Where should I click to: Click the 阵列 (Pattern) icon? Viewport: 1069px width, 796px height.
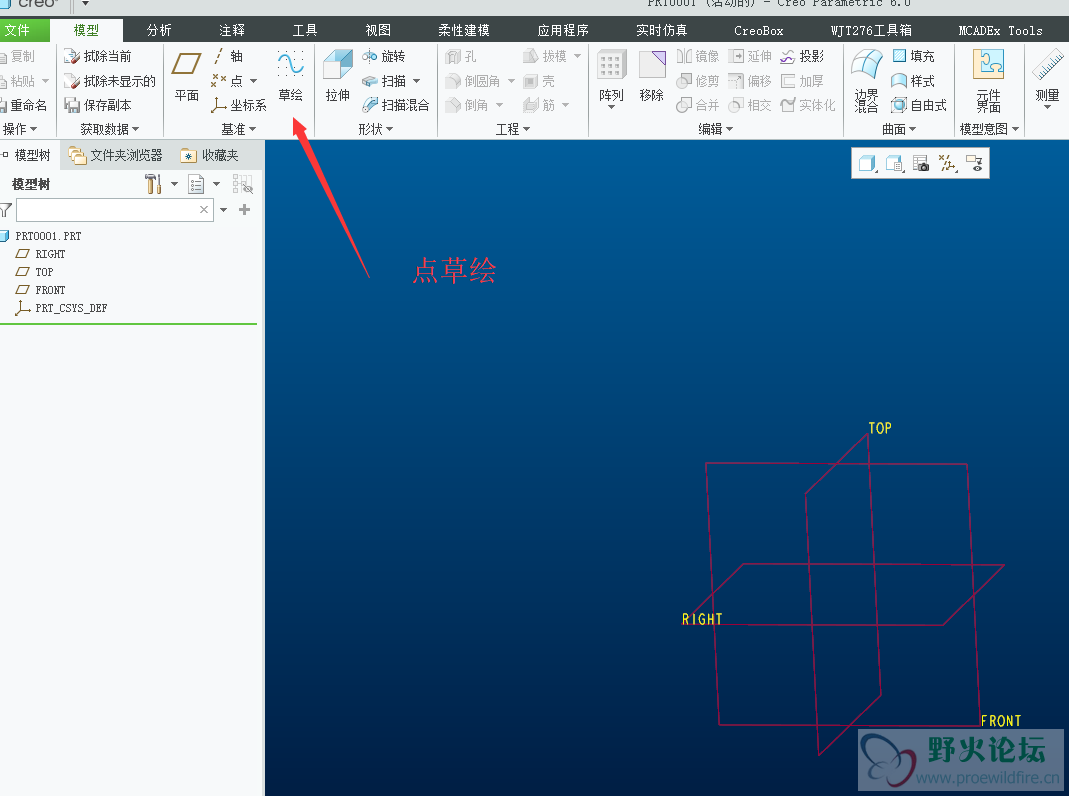click(612, 65)
